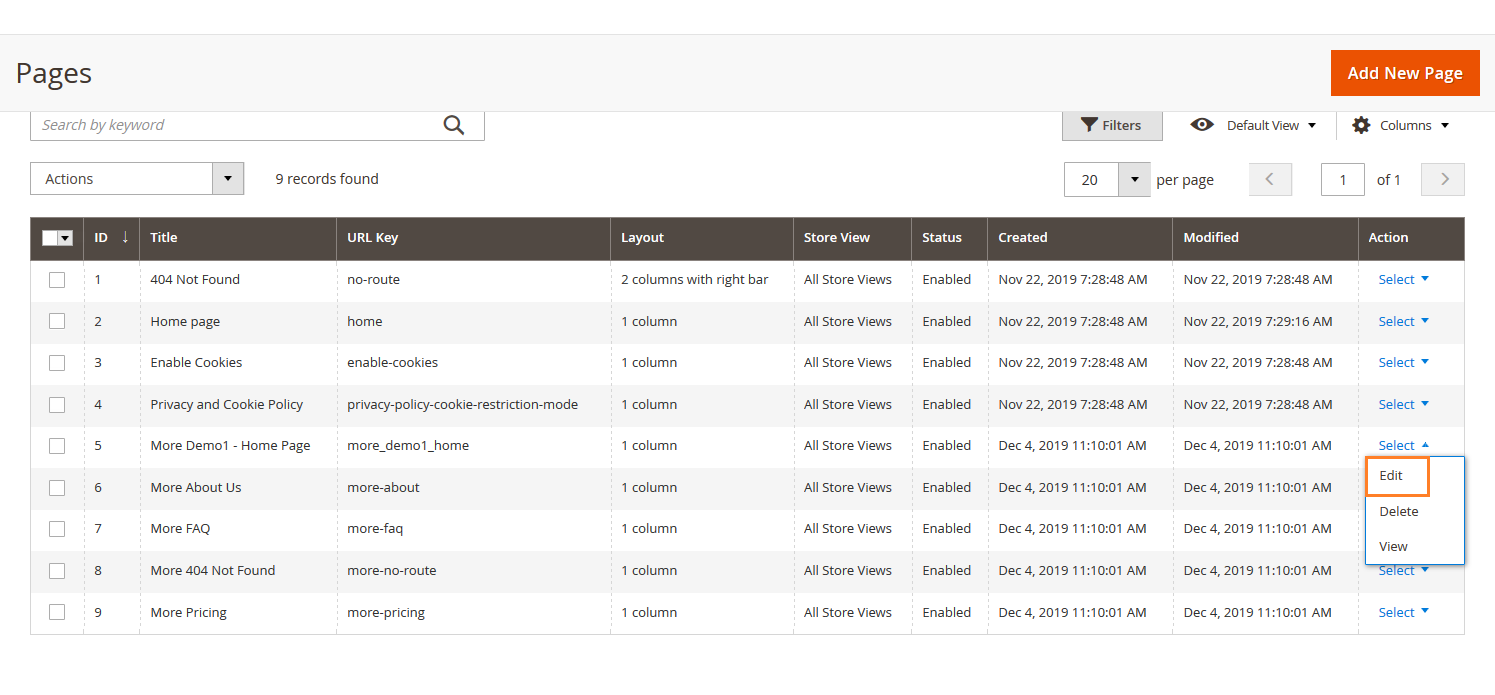
Task: Select the More FAQ row checkbox
Action: pos(57,529)
